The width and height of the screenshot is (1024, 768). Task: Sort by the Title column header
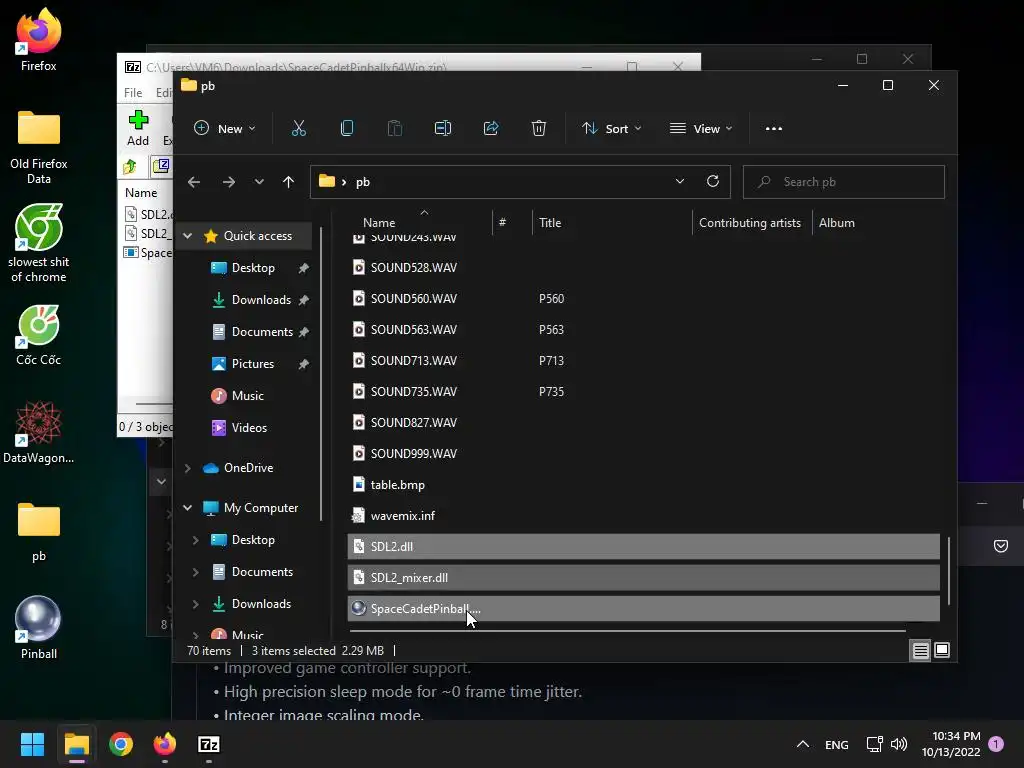[x=550, y=223]
